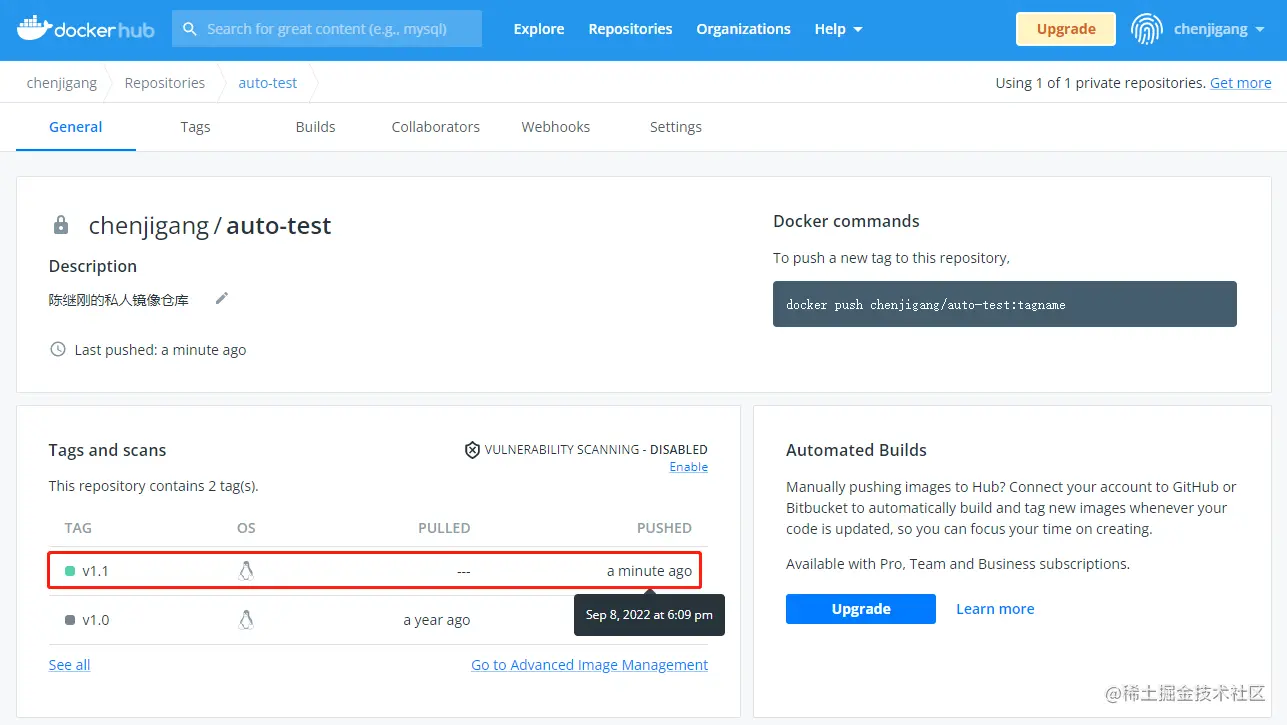The width and height of the screenshot is (1287, 725).
Task: Click the blue Upgrade button under Automated Builds
Action: (861, 609)
